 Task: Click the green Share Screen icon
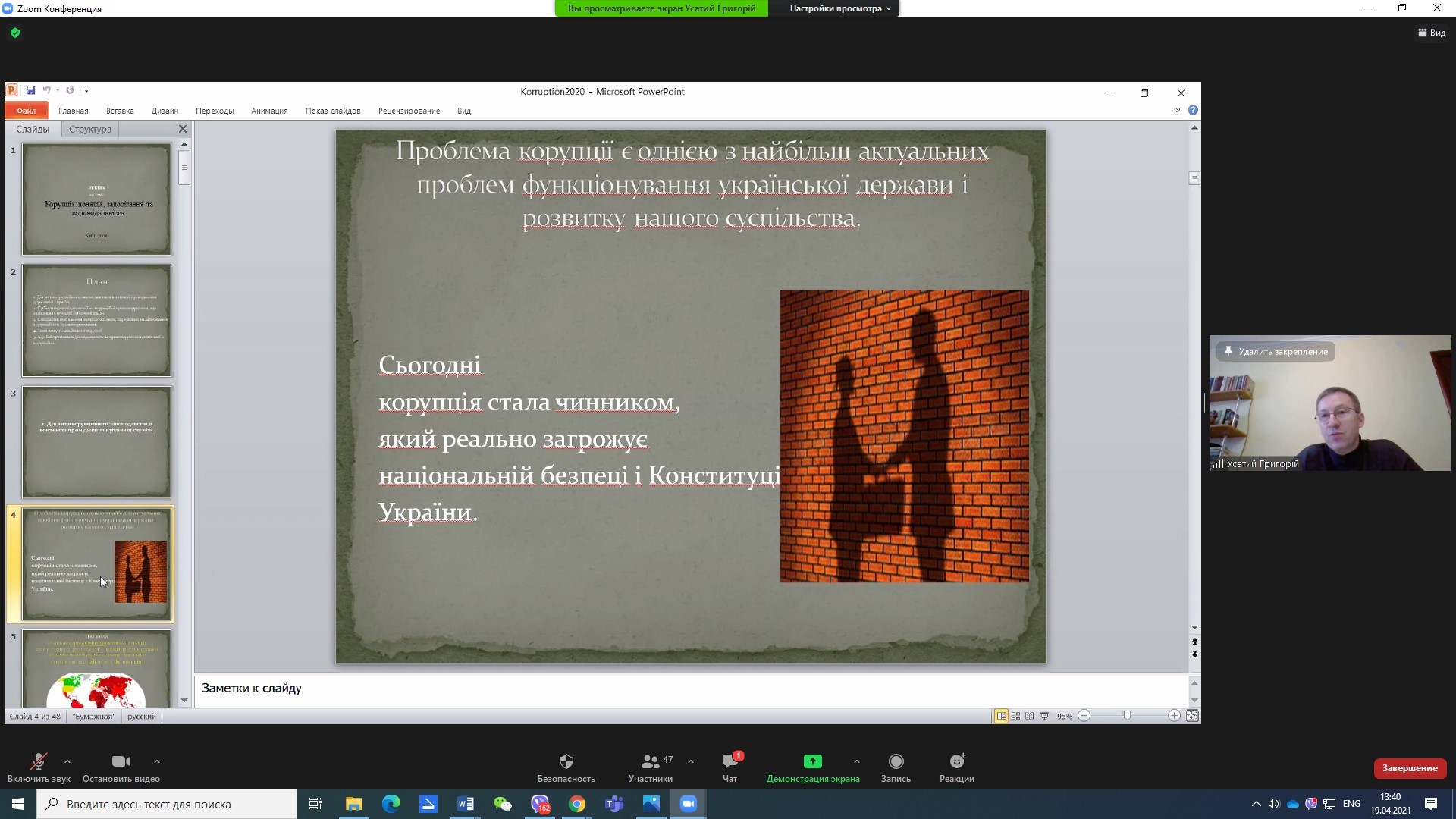coord(812,761)
